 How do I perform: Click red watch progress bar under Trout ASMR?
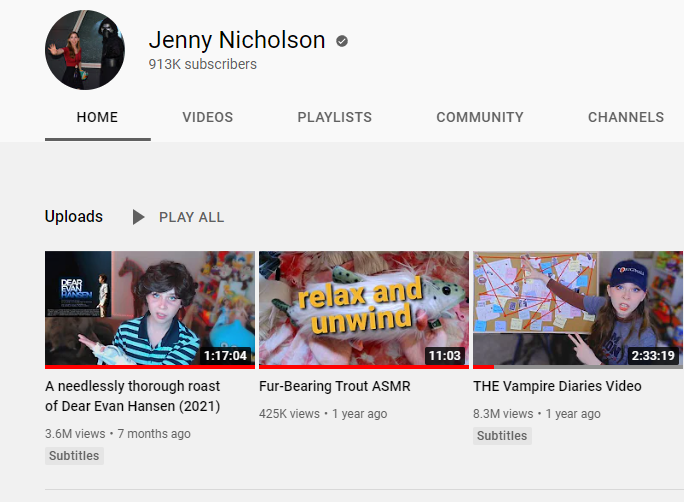pyautogui.click(x=364, y=367)
